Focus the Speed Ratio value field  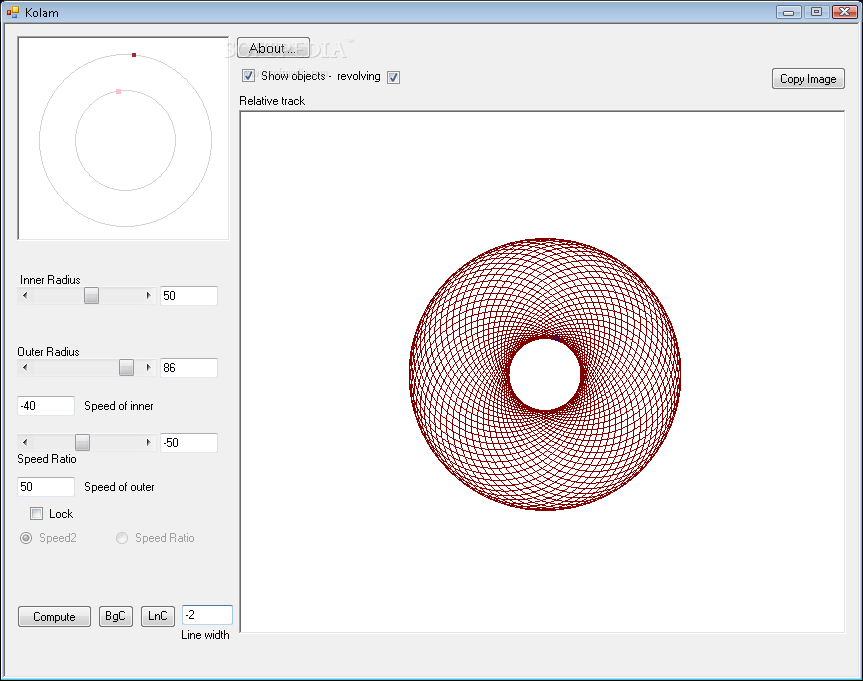click(x=189, y=443)
